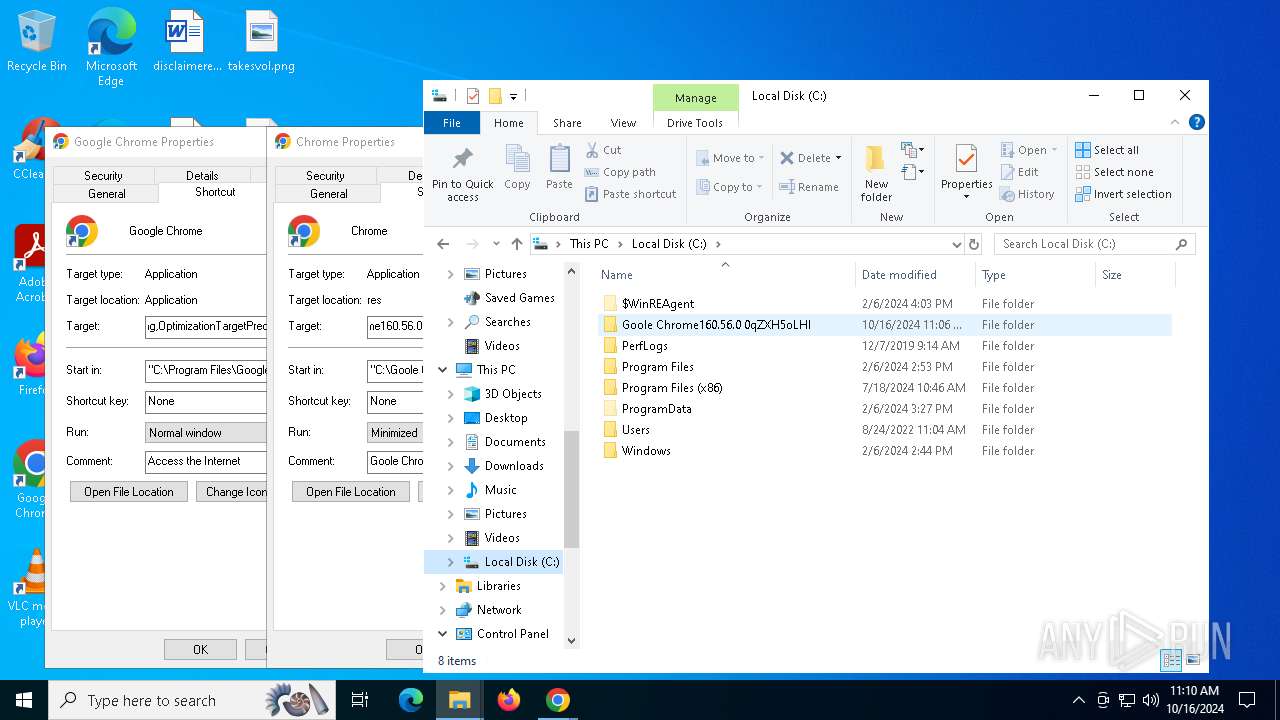Viewport: 1280px width, 720px height.
Task: Click Select all in ribbon
Action: (1107, 150)
